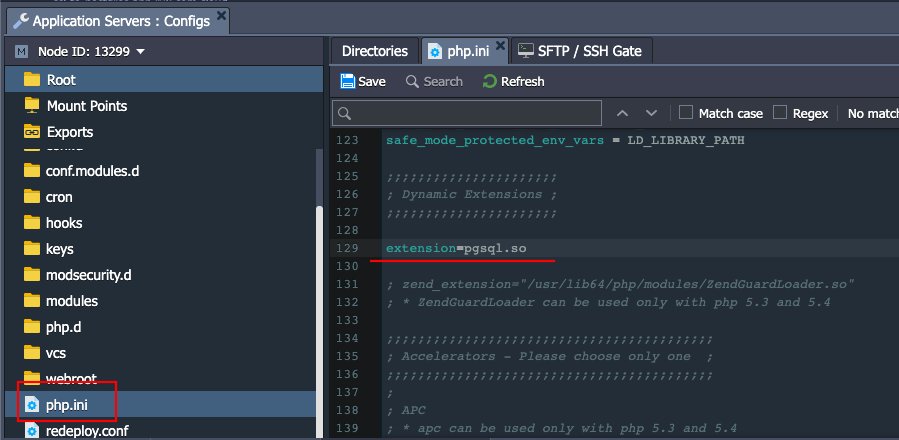
Task: Click line 129 extension=pgsql.so
Action: click(456, 248)
